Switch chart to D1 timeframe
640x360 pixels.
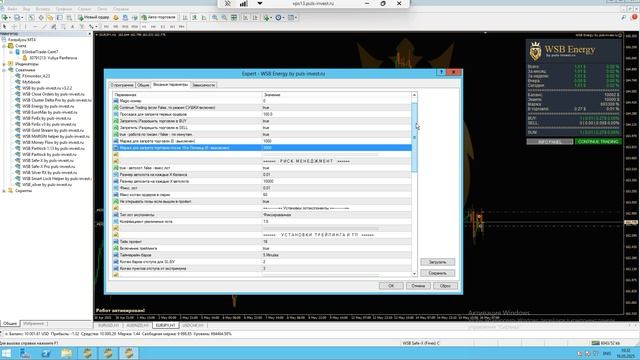[163, 27]
